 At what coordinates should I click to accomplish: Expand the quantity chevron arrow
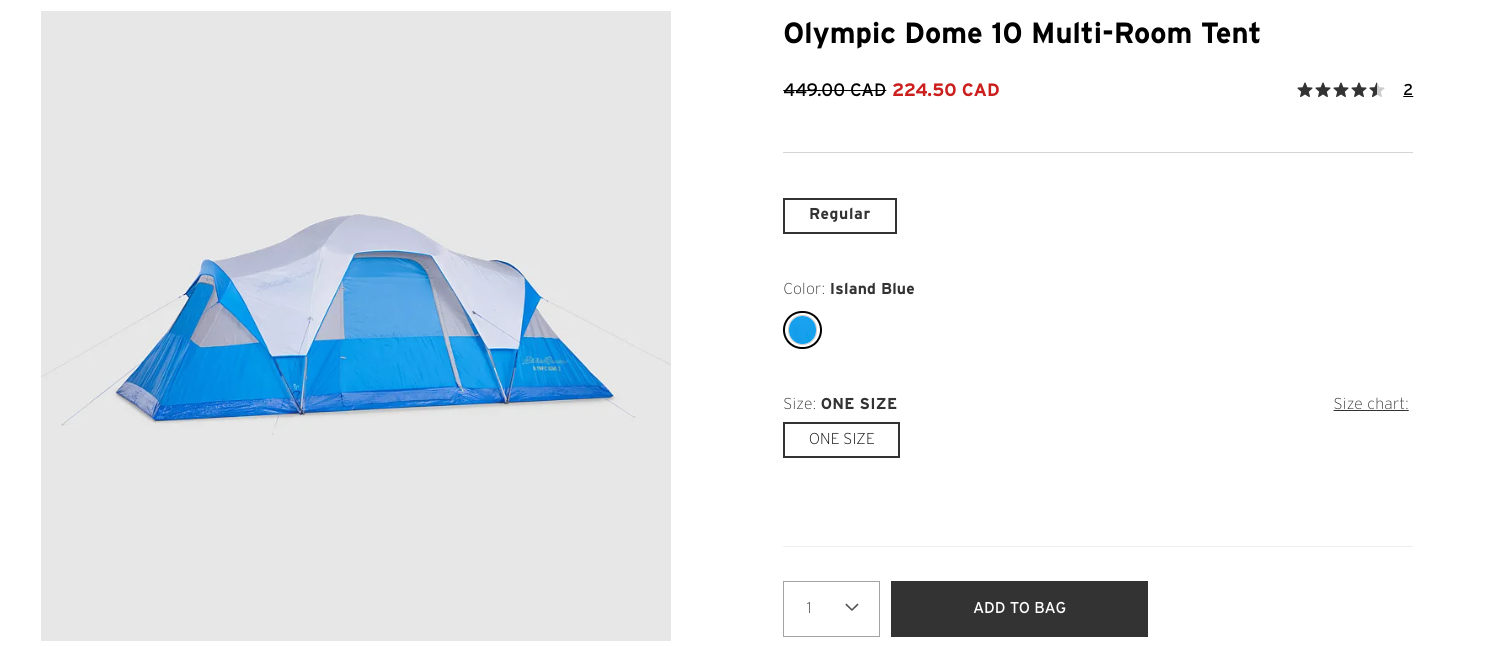click(852, 608)
